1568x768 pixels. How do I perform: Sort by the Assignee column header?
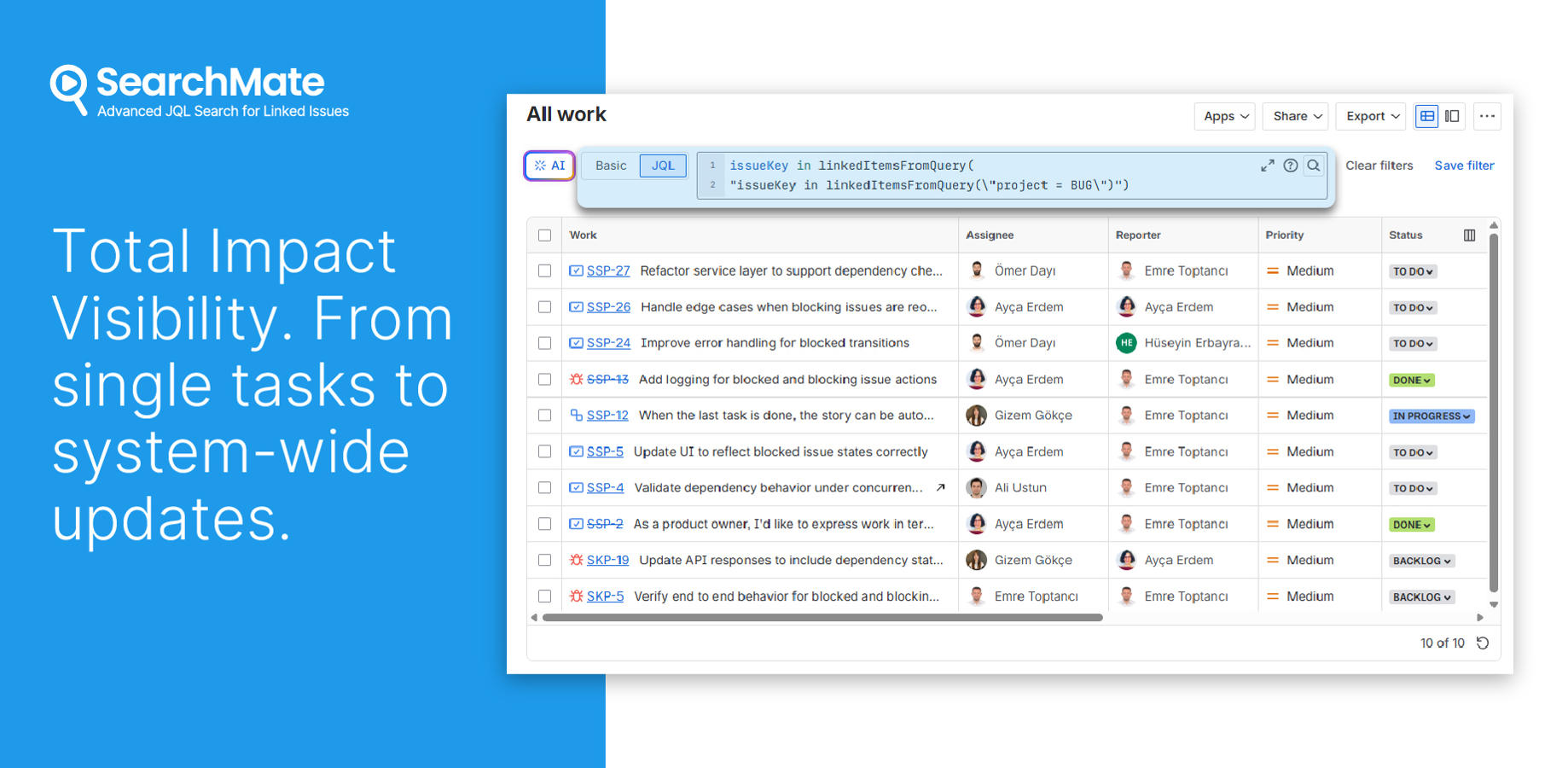[x=990, y=236]
